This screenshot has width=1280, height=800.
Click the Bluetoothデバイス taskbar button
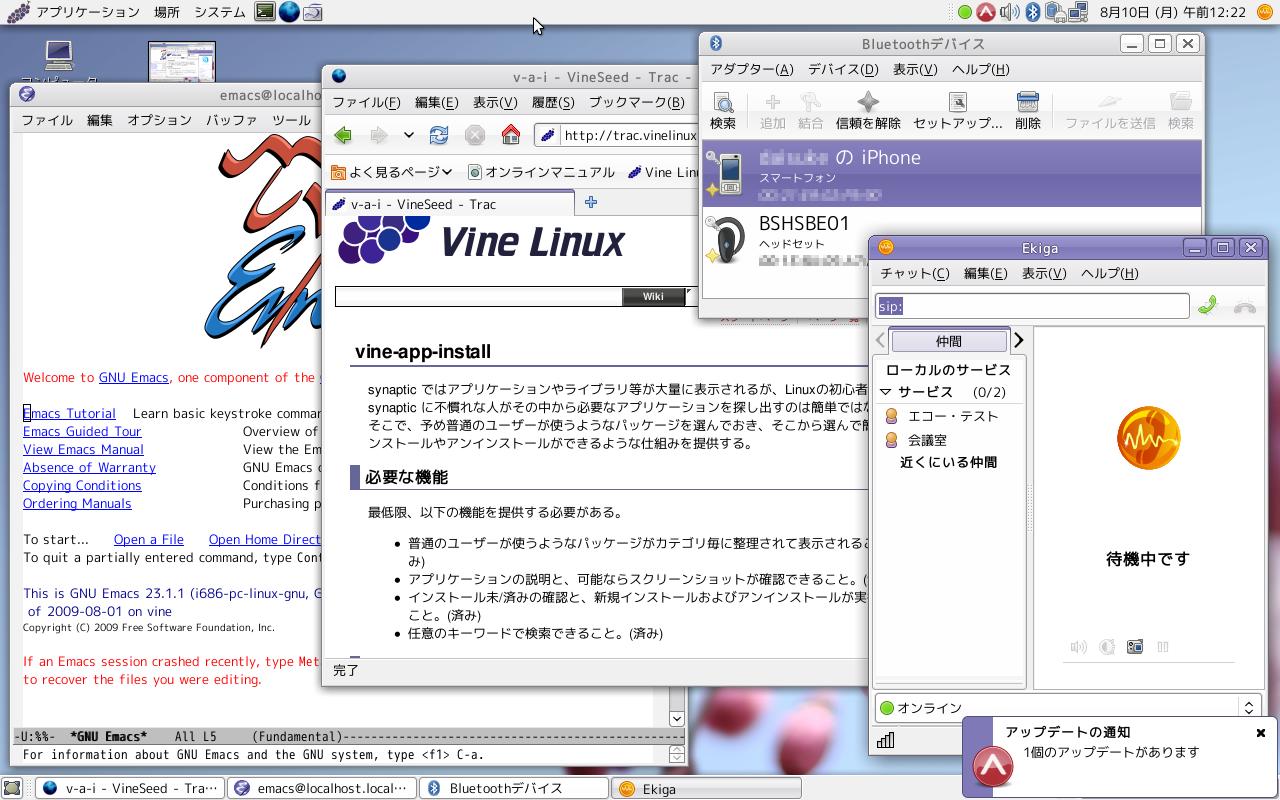[513, 788]
